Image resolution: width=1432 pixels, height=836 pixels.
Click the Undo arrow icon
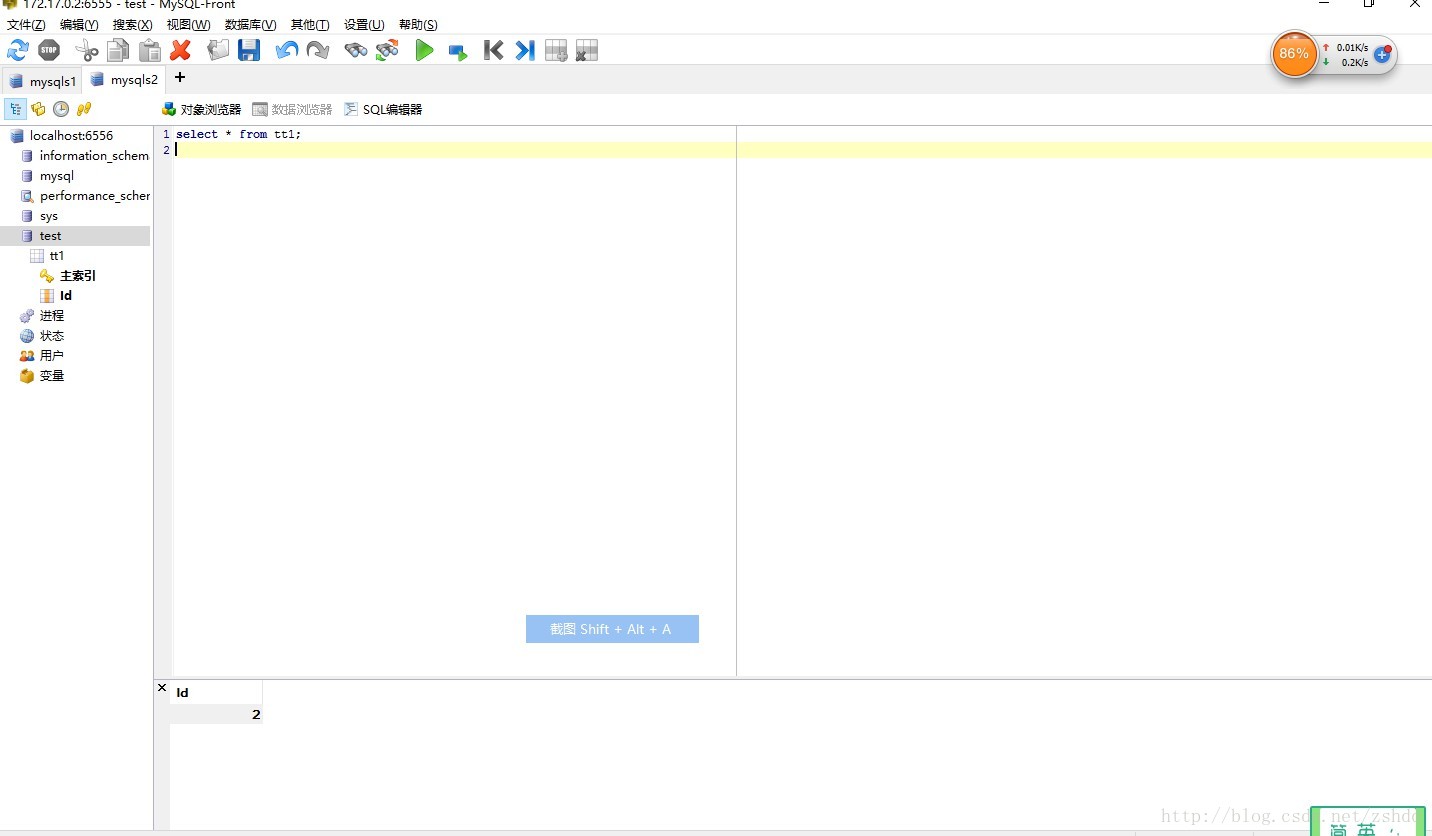[287, 50]
